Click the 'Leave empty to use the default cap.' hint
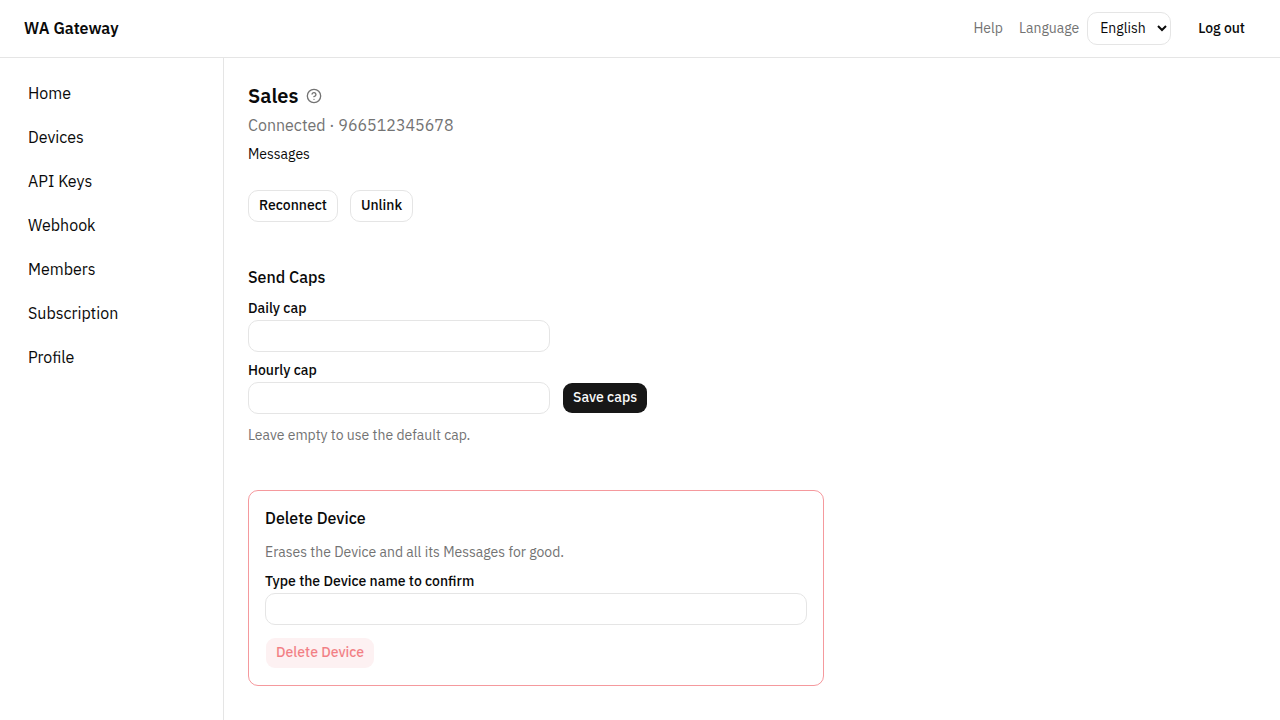The width and height of the screenshot is (1280, 720). [359, 435]
